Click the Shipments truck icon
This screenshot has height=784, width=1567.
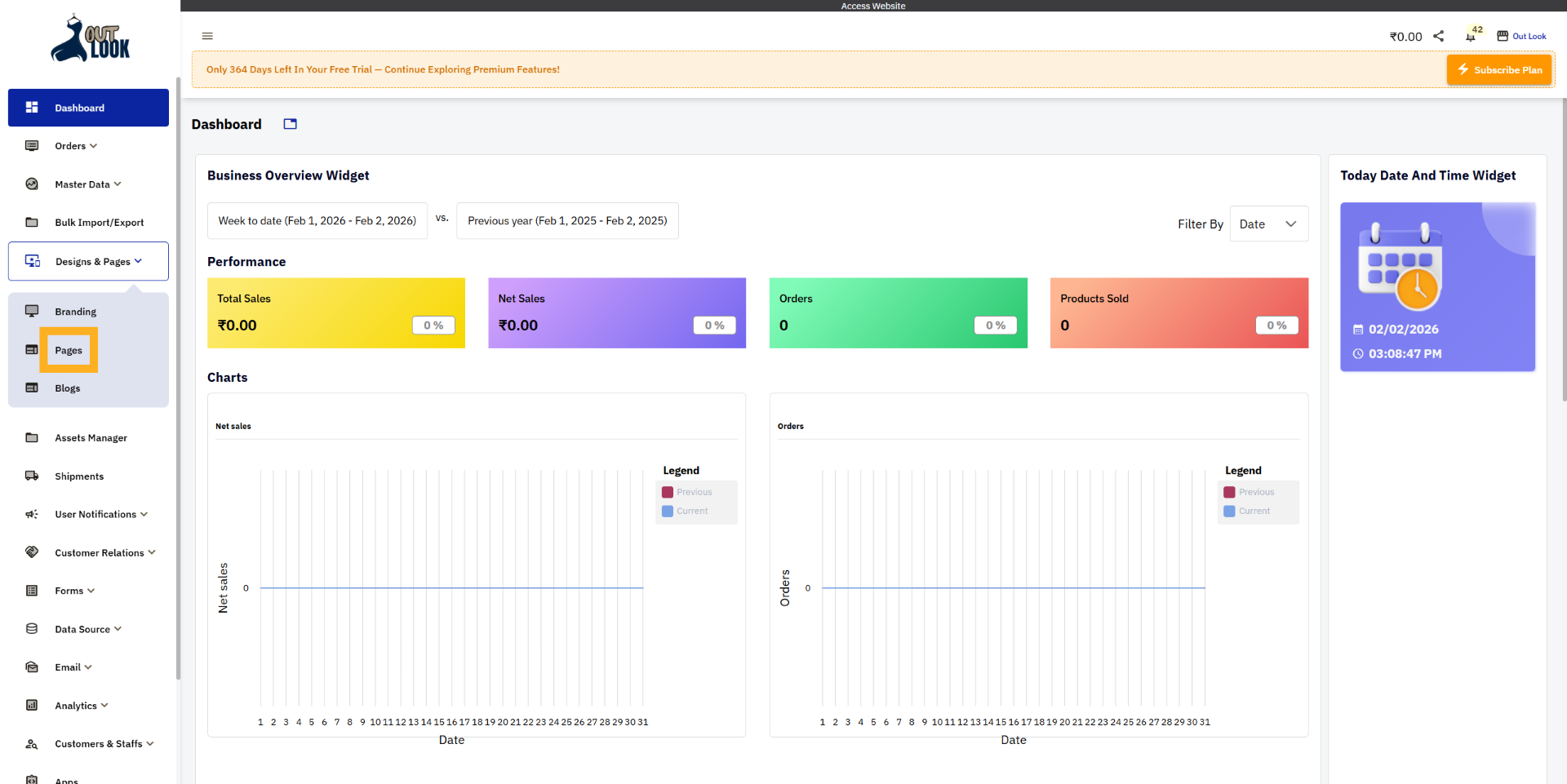click(32, 476)
